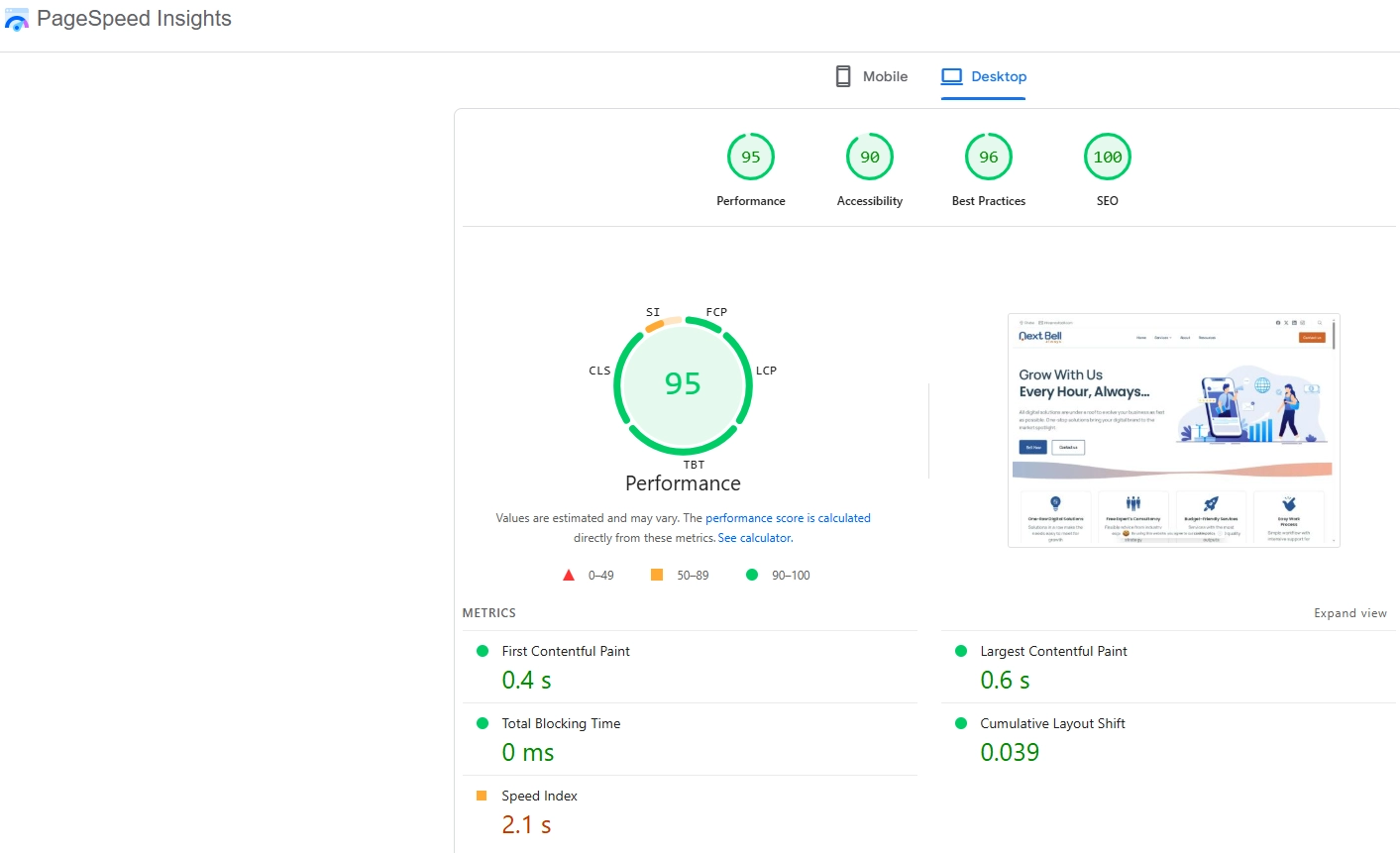Open the performance score is calculated link

click(x=788, y=518)
